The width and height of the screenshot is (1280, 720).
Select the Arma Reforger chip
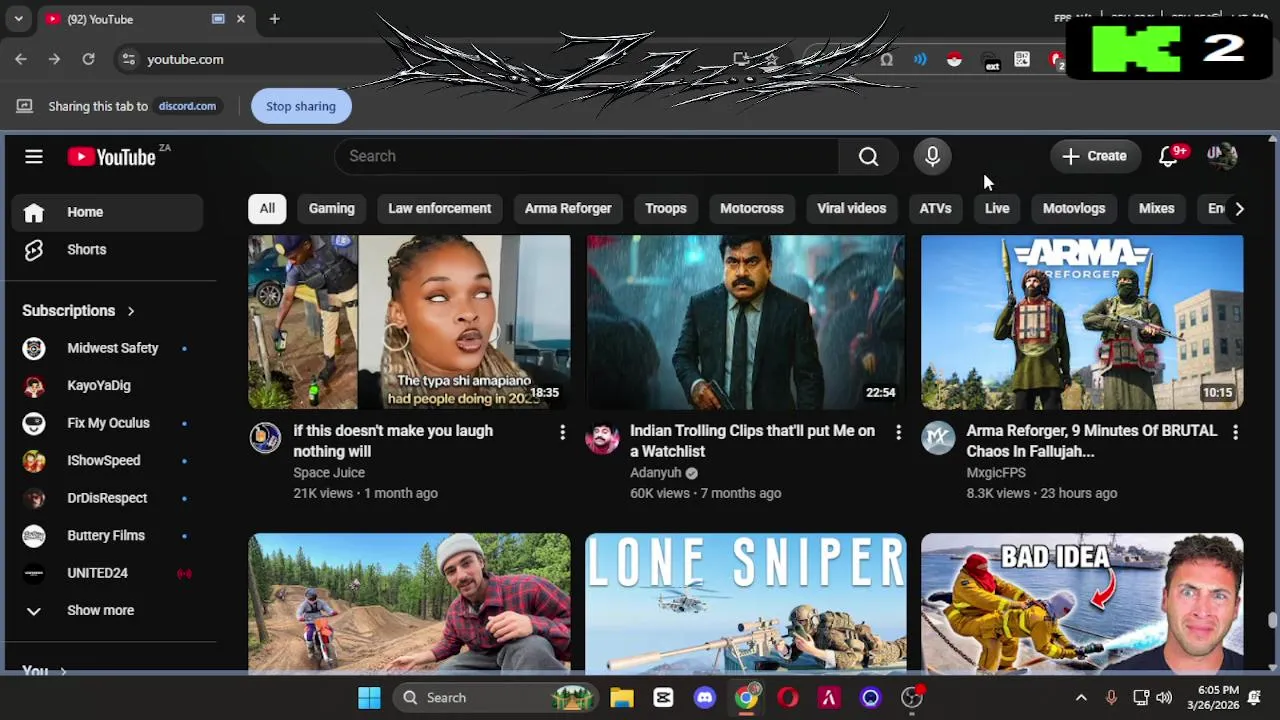(x=568, y=208)
